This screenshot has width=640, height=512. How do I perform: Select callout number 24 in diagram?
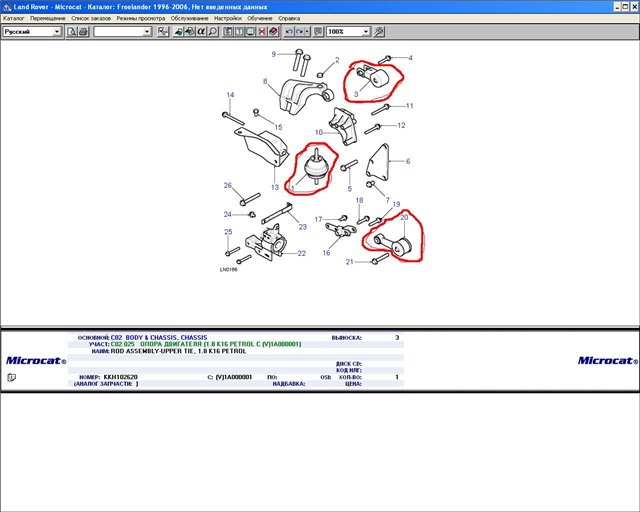[x=227, y=214]
